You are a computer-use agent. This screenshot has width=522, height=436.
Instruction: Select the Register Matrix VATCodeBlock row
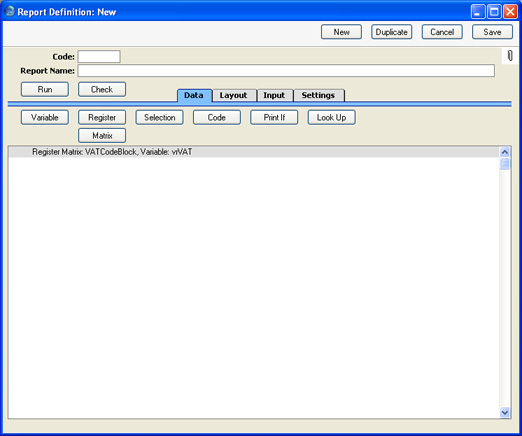254,152
